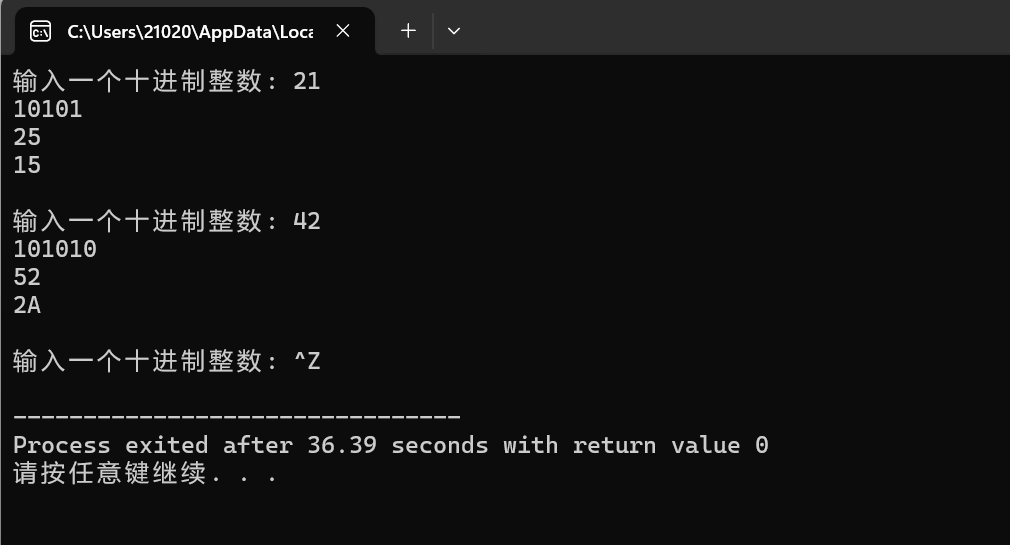The height and width of the screenshot is (545, 1010).
Task: Click the input value 42
Action: [307, 221]
